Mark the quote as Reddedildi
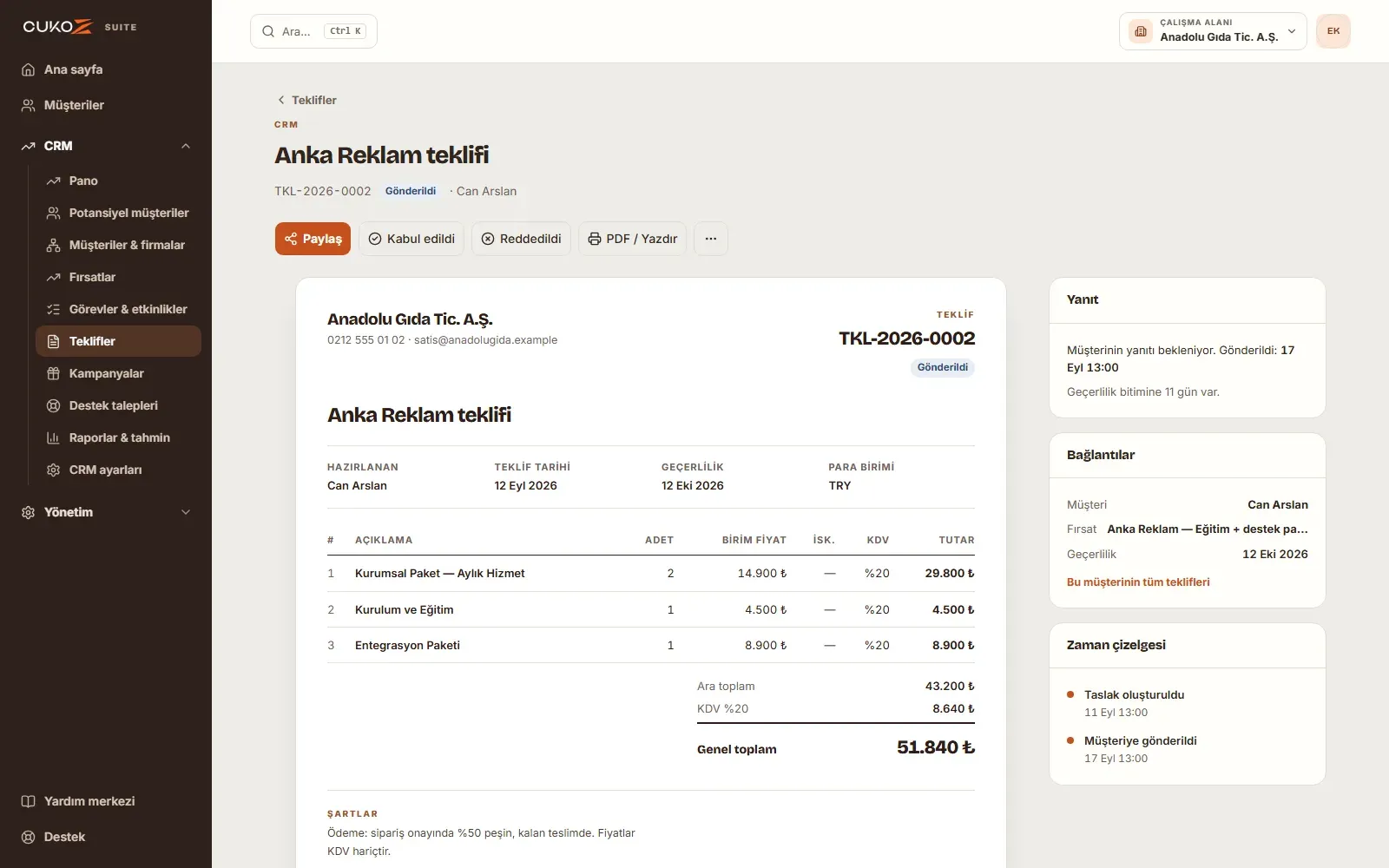 point(521,239)
